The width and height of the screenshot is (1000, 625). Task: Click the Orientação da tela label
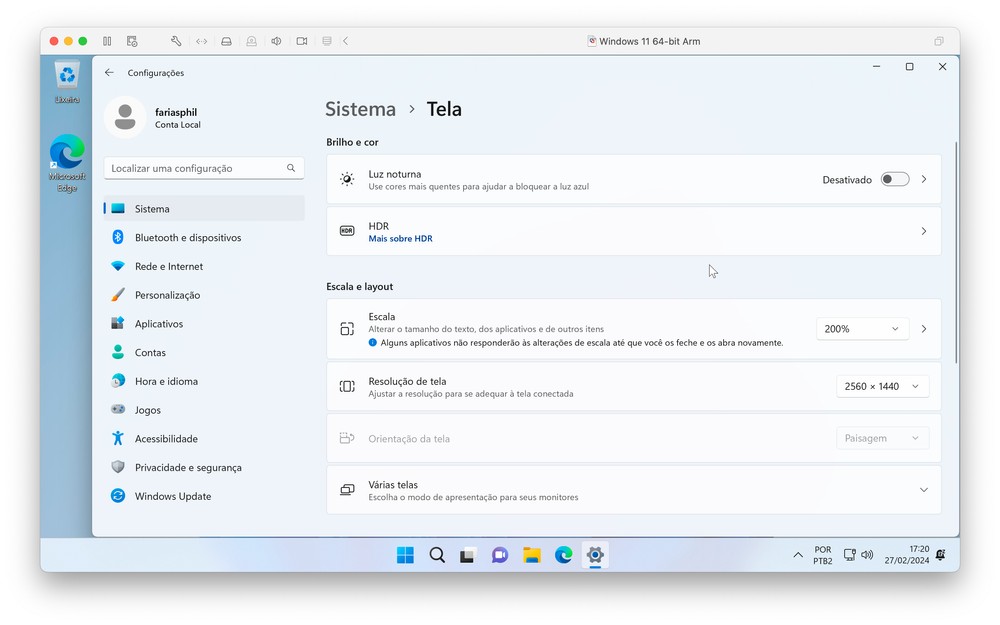409,439
